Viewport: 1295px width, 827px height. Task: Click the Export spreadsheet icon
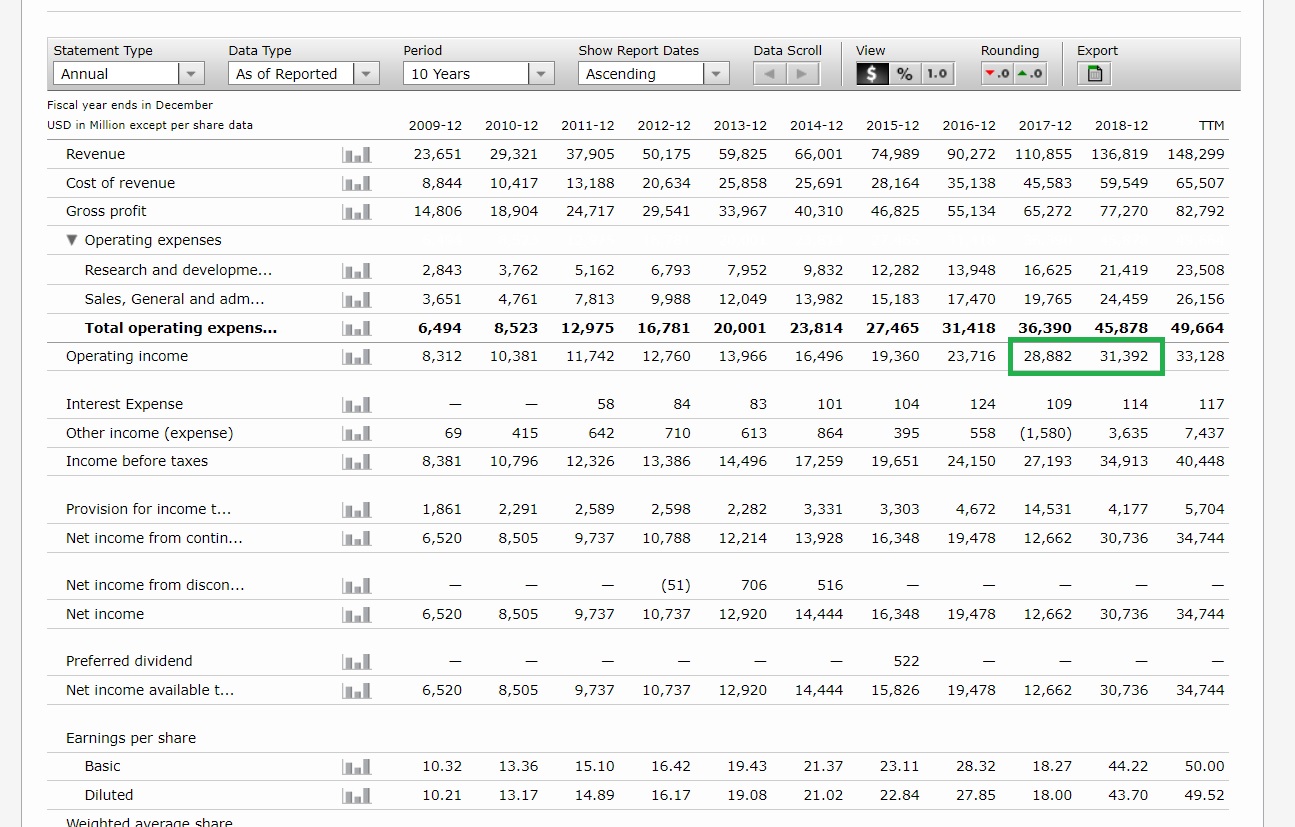point(1094,73)
